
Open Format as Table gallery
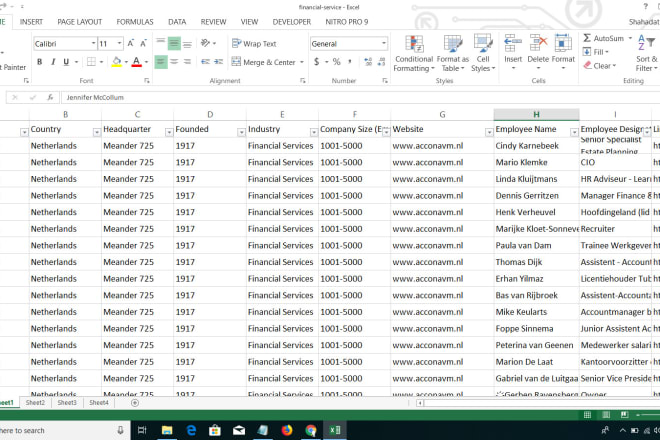(x=453, y=53)
